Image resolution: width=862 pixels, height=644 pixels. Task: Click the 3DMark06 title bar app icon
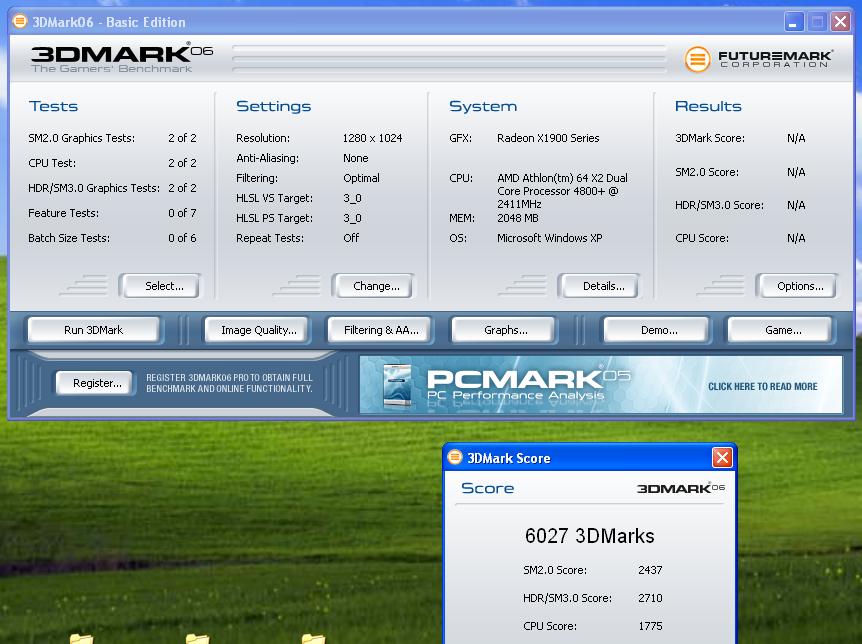(20, 21)
